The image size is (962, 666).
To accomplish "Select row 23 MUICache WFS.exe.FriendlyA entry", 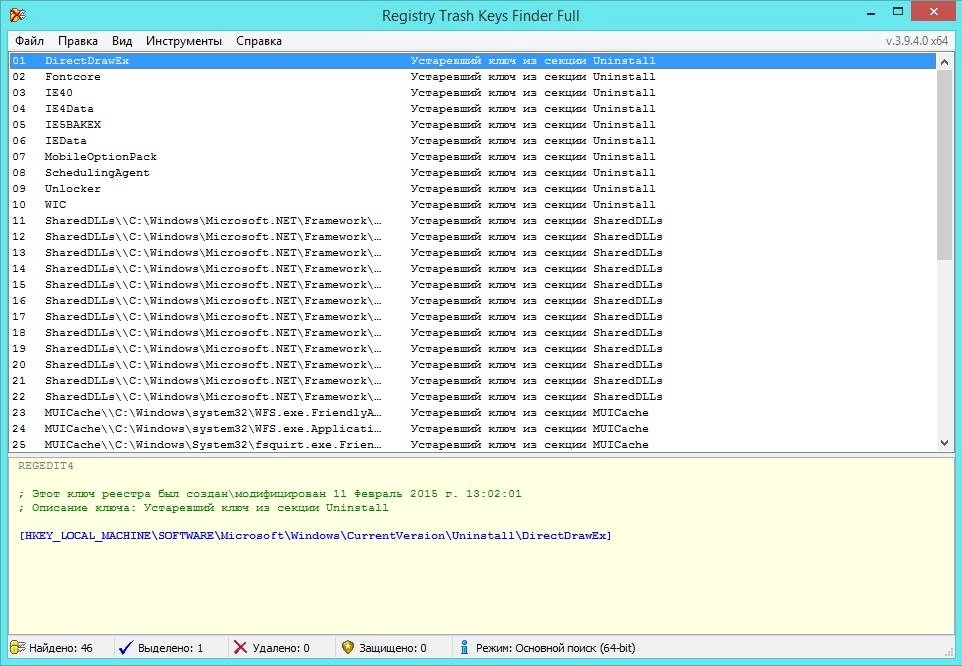I will point(472,413).
